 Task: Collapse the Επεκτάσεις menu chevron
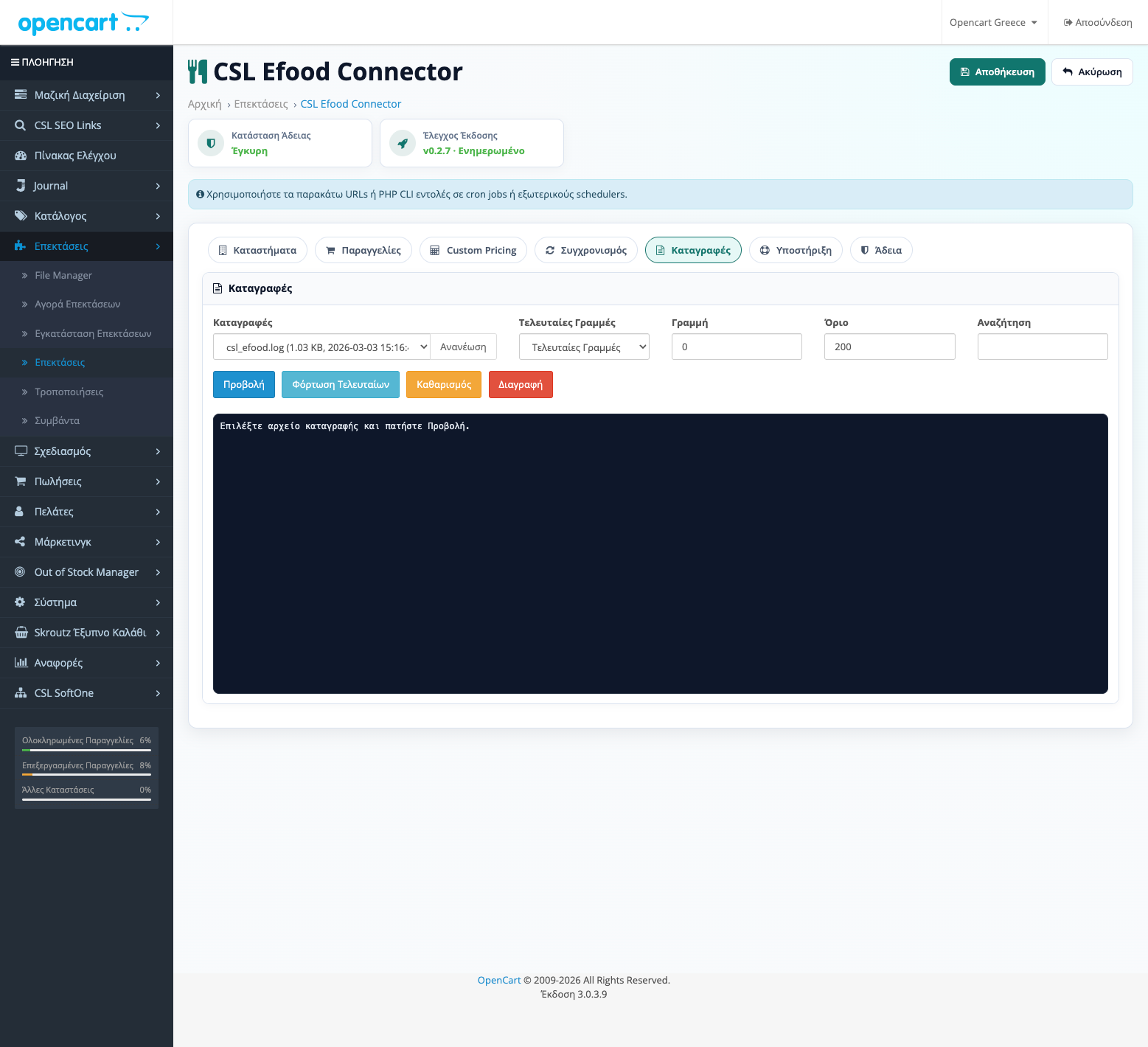coord(158,246)
